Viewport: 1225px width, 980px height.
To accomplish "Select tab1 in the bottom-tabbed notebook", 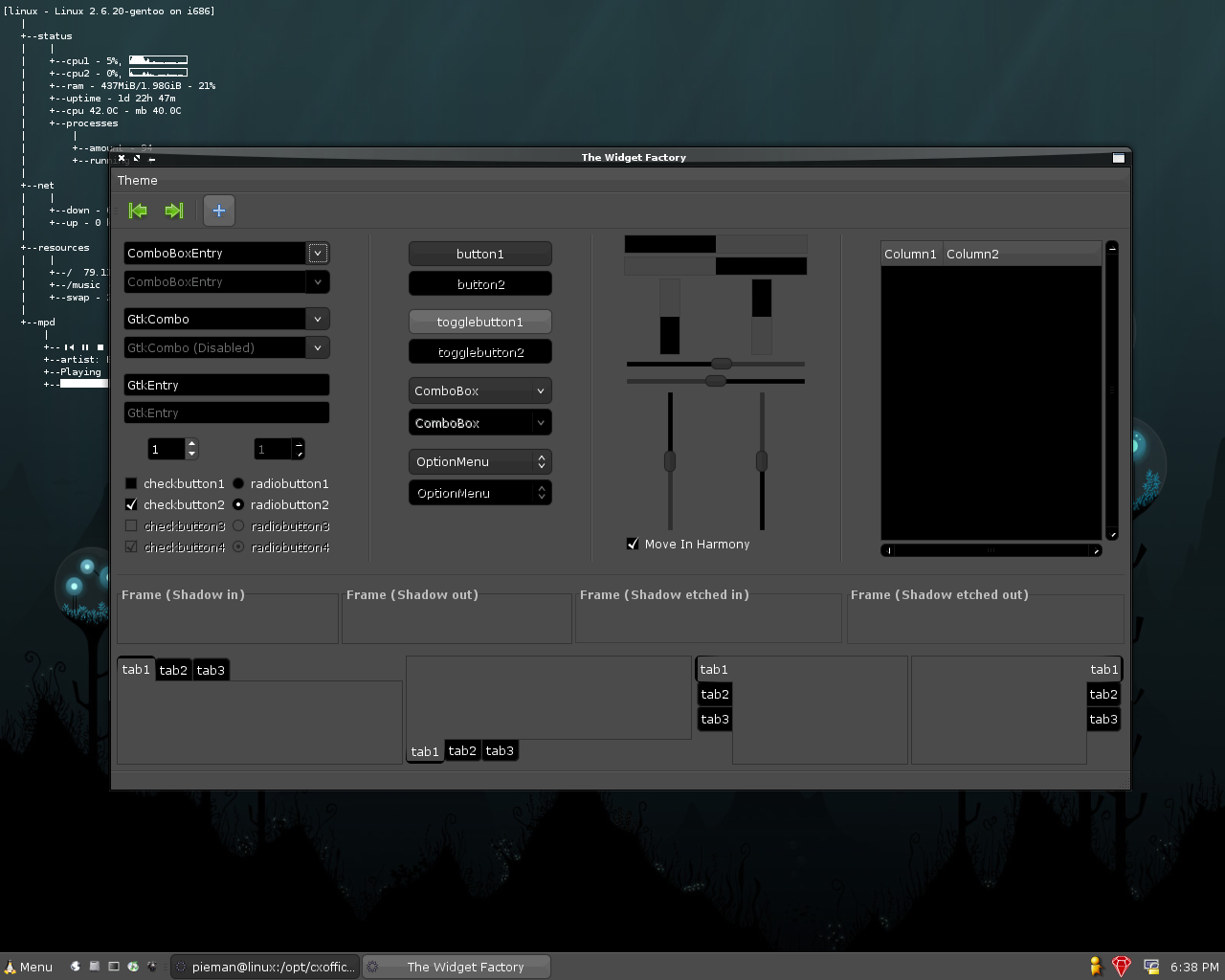I will (x=425, y=751).
